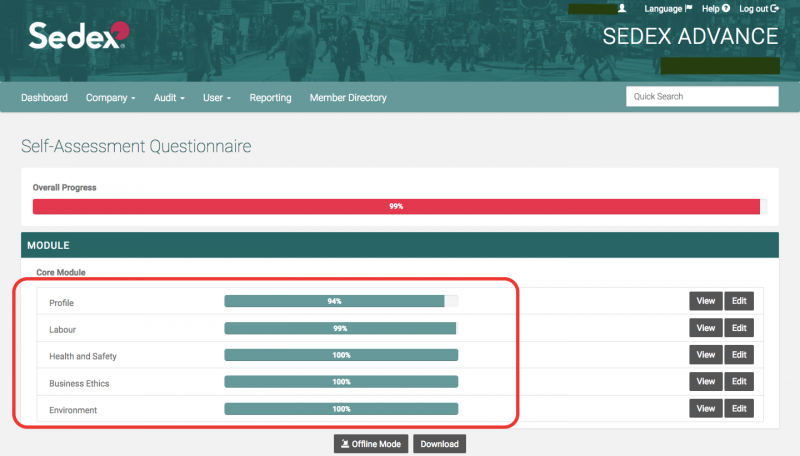The width and height of the screenshot is (800, 456).
Task: Open the Reporting menu item
Action: (x=270, y=98)
